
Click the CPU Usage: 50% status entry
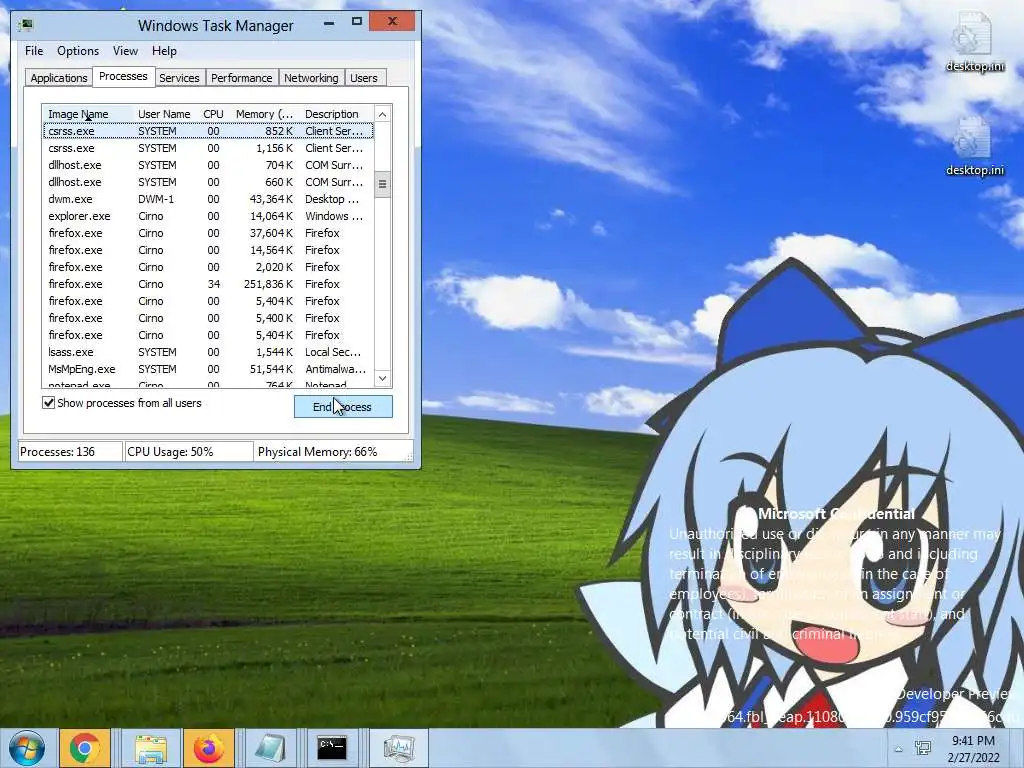click(x=189, y=452)
